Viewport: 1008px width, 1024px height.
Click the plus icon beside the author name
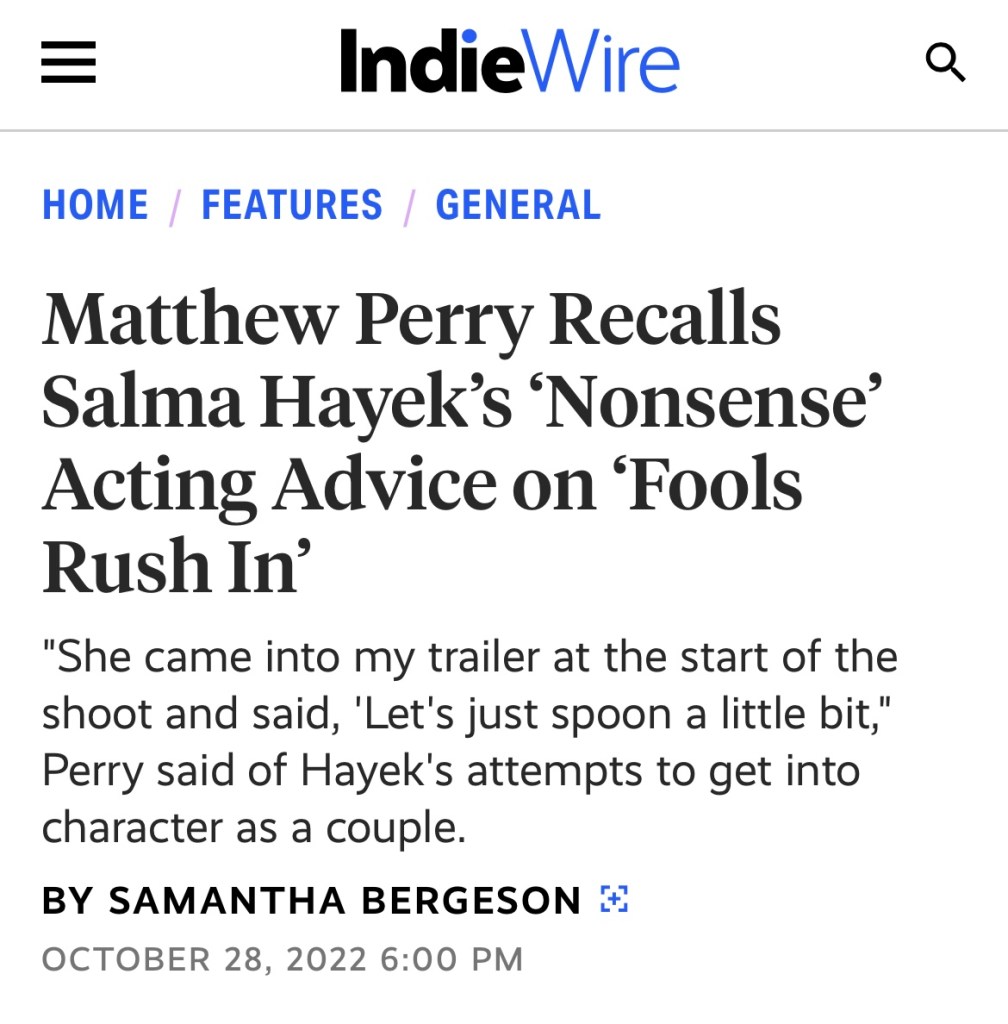[613, 899]
